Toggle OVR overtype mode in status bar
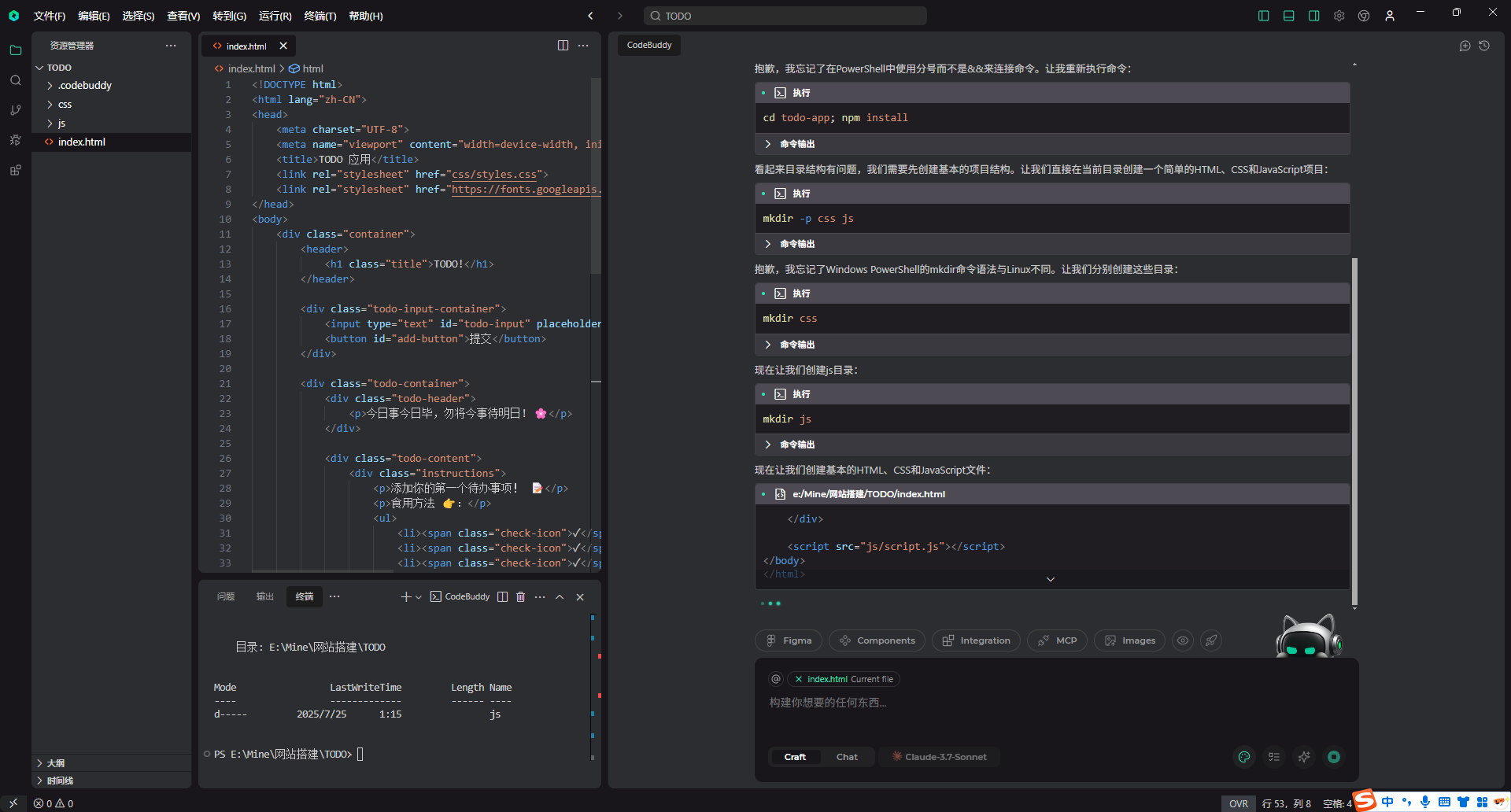The width and height of the screenshot is (1511, 812). [1239, 803]
